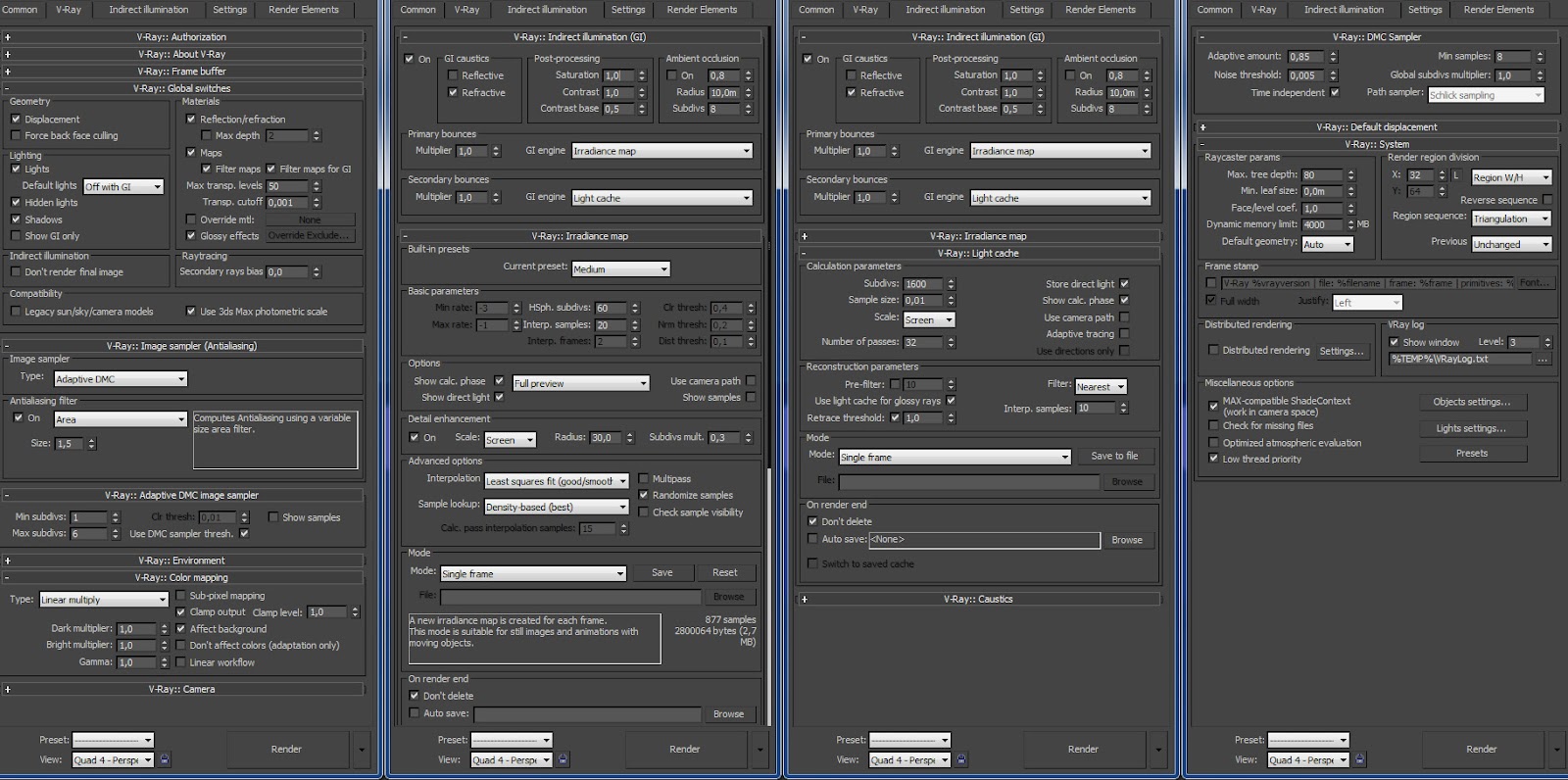The image size is (1568, 780).
Task: Enable Force back face culling
Action: click(x=16, y=135)
